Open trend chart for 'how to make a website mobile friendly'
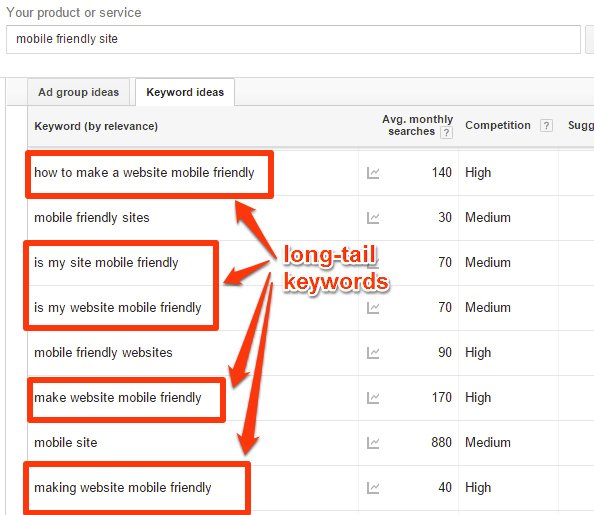The height and width of the screenshot is (515, 594). (373, 173)
